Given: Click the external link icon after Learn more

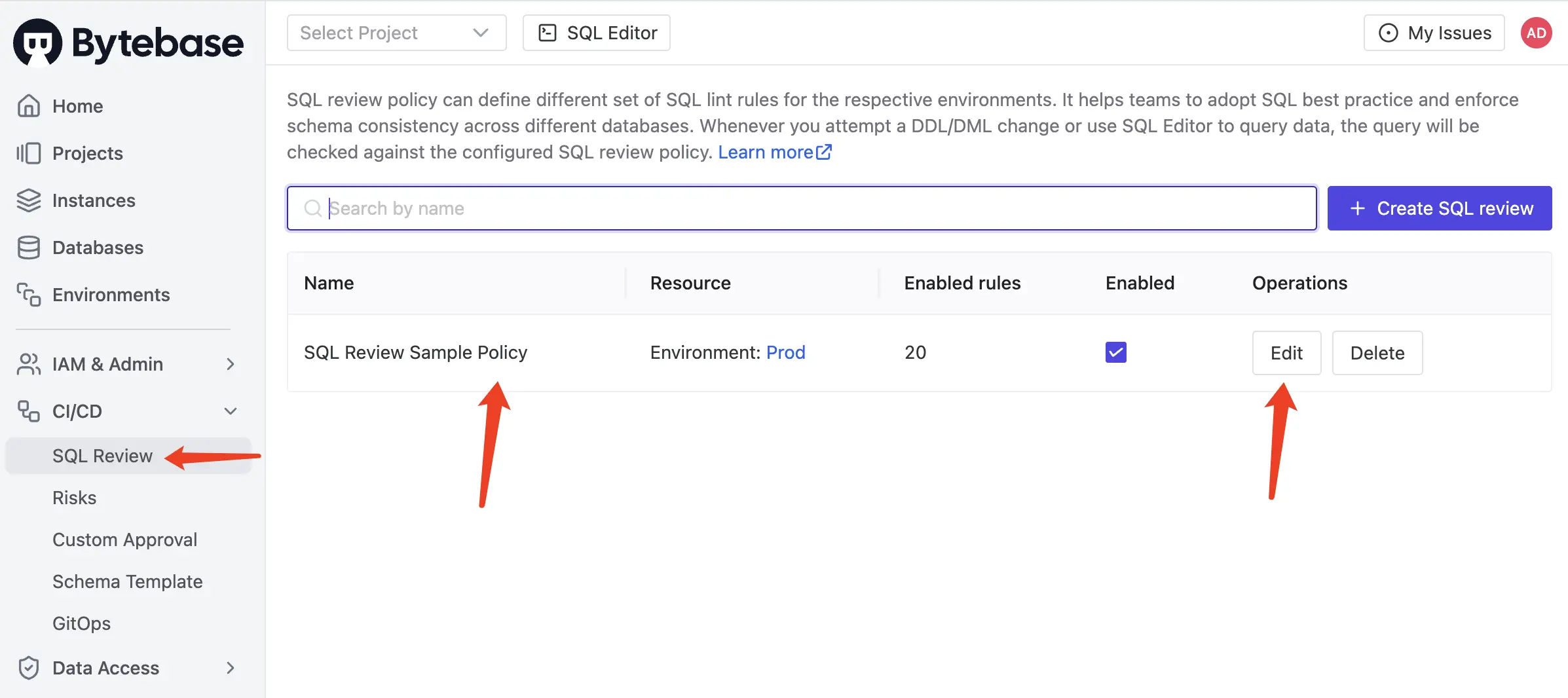Looking at the screenshot, I should tap(824, 152).
